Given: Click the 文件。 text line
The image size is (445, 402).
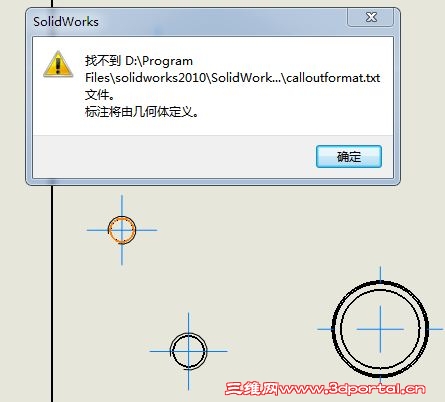Looking at the screenshot, I should (100, 95).
